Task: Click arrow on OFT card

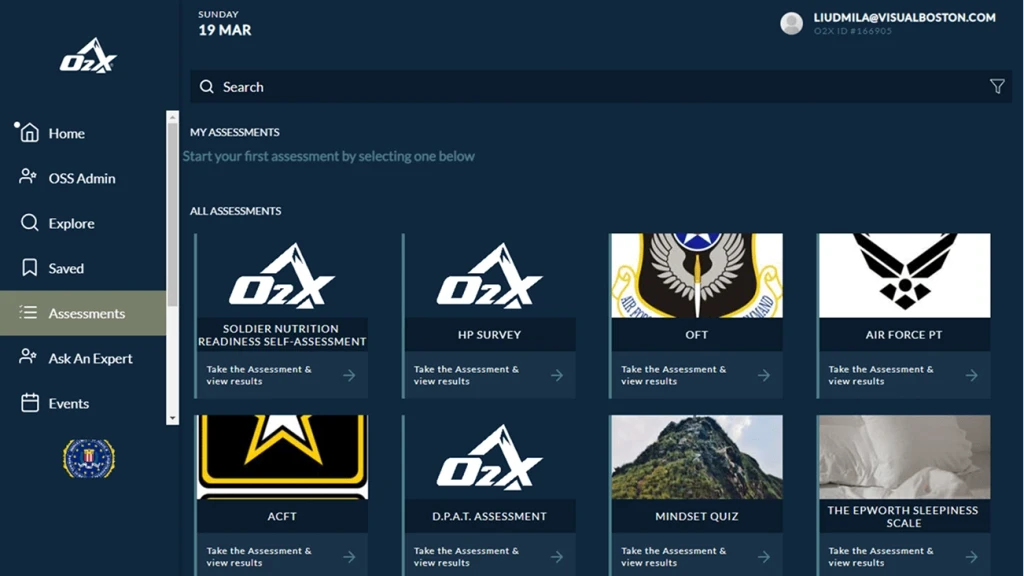Action: 763,376
